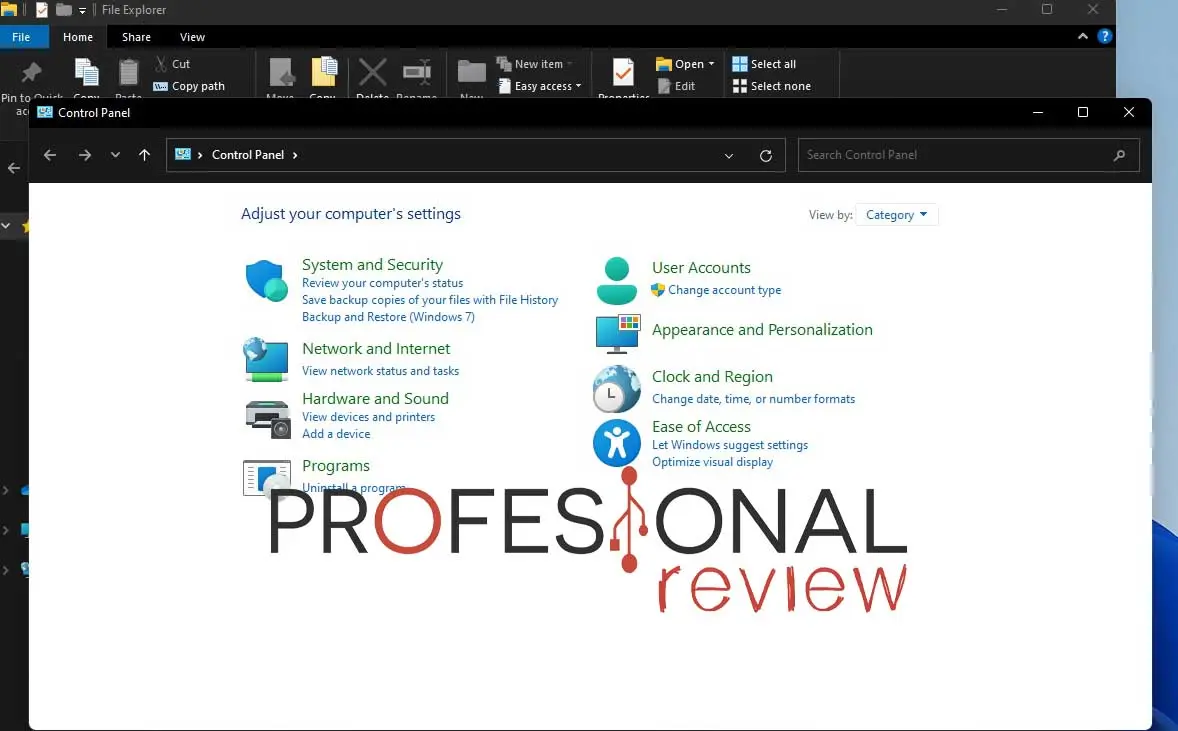Screen dimensions: 1178x731
Task: Switch to the Share ribbon tab
Action: (136, 37)
